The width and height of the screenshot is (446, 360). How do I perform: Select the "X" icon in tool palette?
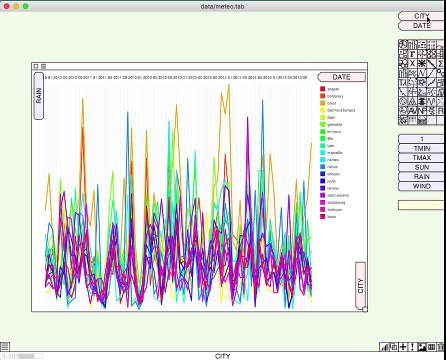[x=412, y=63]
